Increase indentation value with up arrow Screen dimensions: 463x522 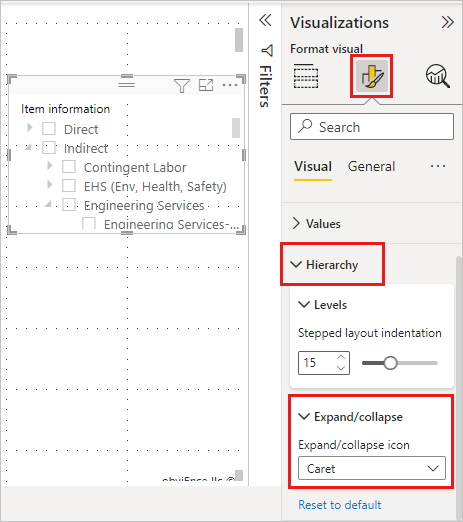(x=341, y=357)
